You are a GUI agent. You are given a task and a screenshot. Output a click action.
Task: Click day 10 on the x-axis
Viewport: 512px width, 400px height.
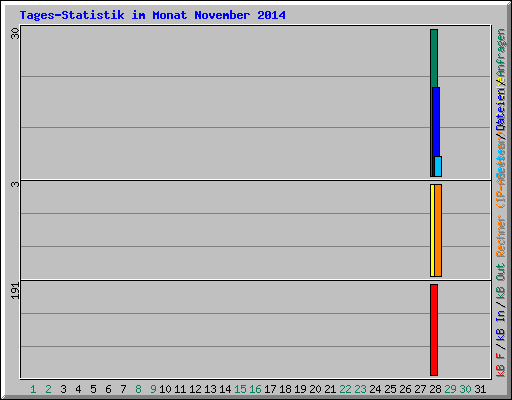[x=165, y=389]
